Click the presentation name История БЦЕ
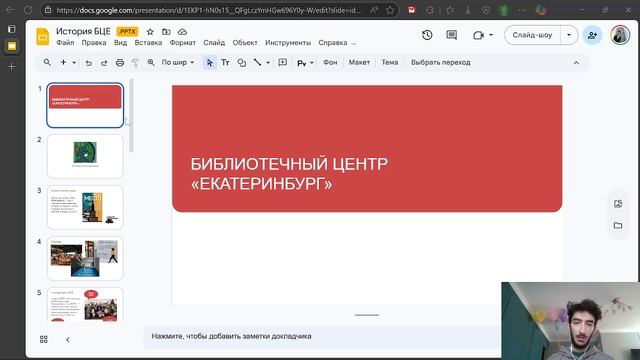This screenshot has width=640, height=360. click(83, 31)
